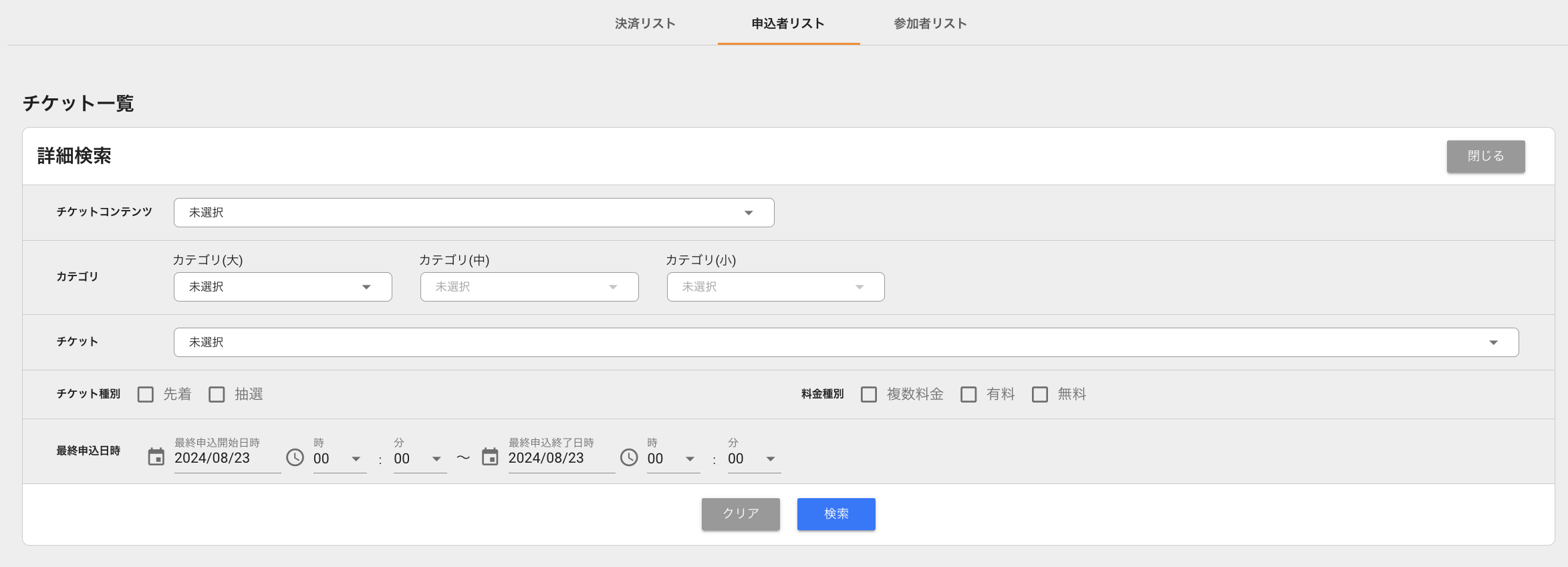Viewport: 1568px width, 567px height.
Task: Open the チケットコンテンツ dropdown
Action: pyautogui.click(x=474, y=213)
